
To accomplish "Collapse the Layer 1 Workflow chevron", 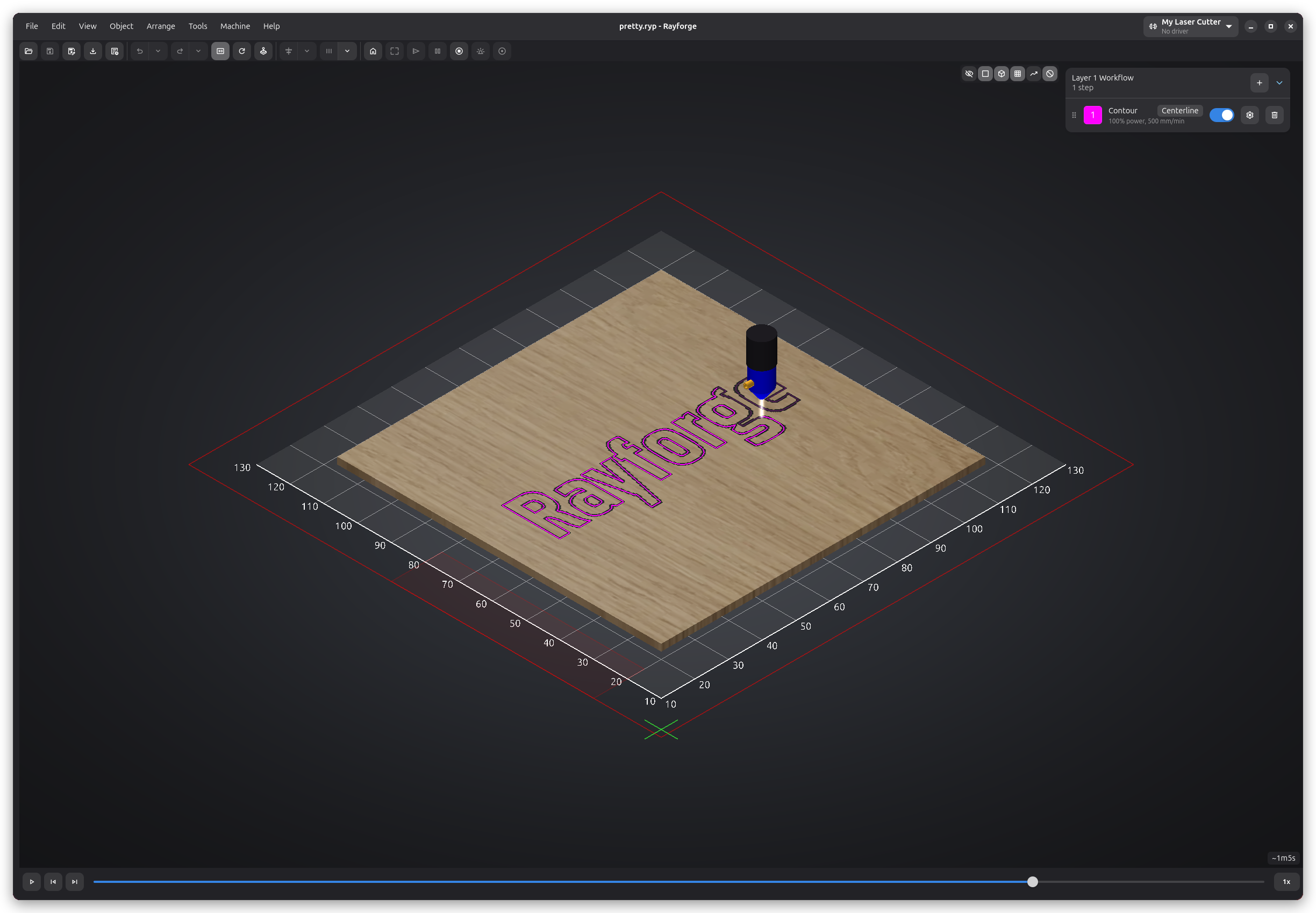I will (1279, 82).
